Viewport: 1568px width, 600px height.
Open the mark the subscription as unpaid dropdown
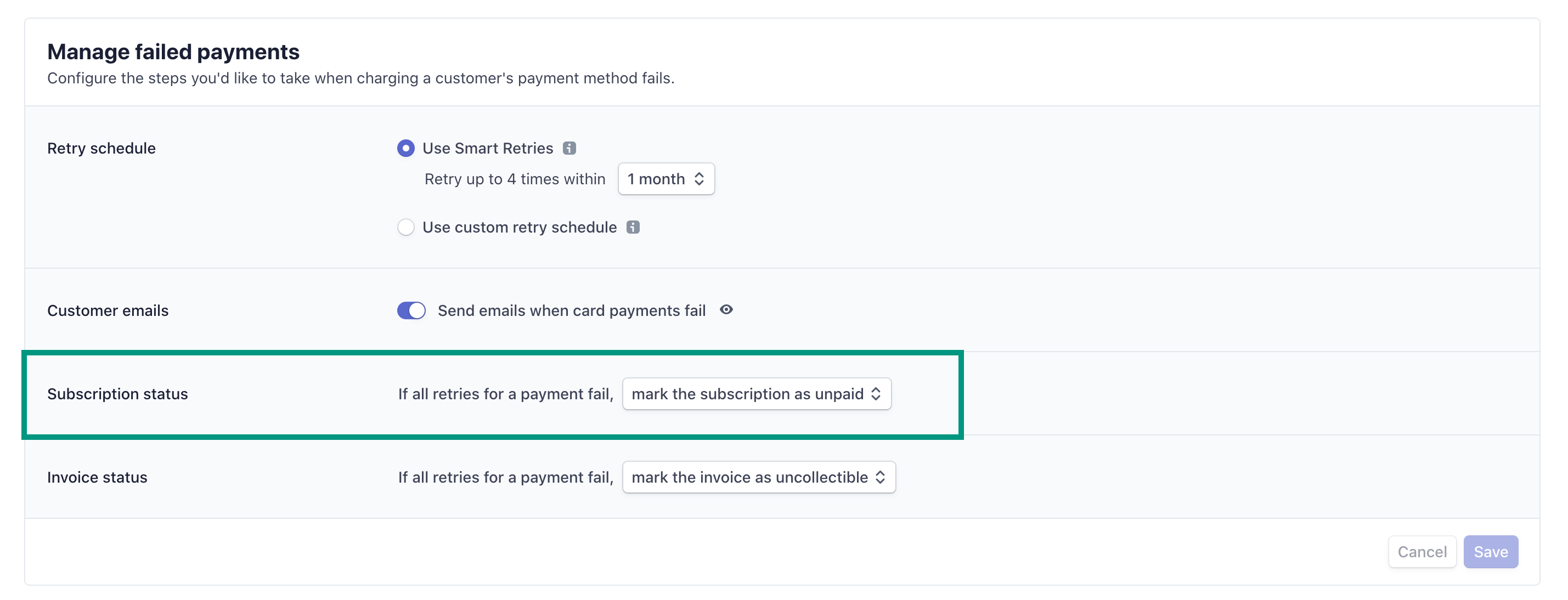757,394
